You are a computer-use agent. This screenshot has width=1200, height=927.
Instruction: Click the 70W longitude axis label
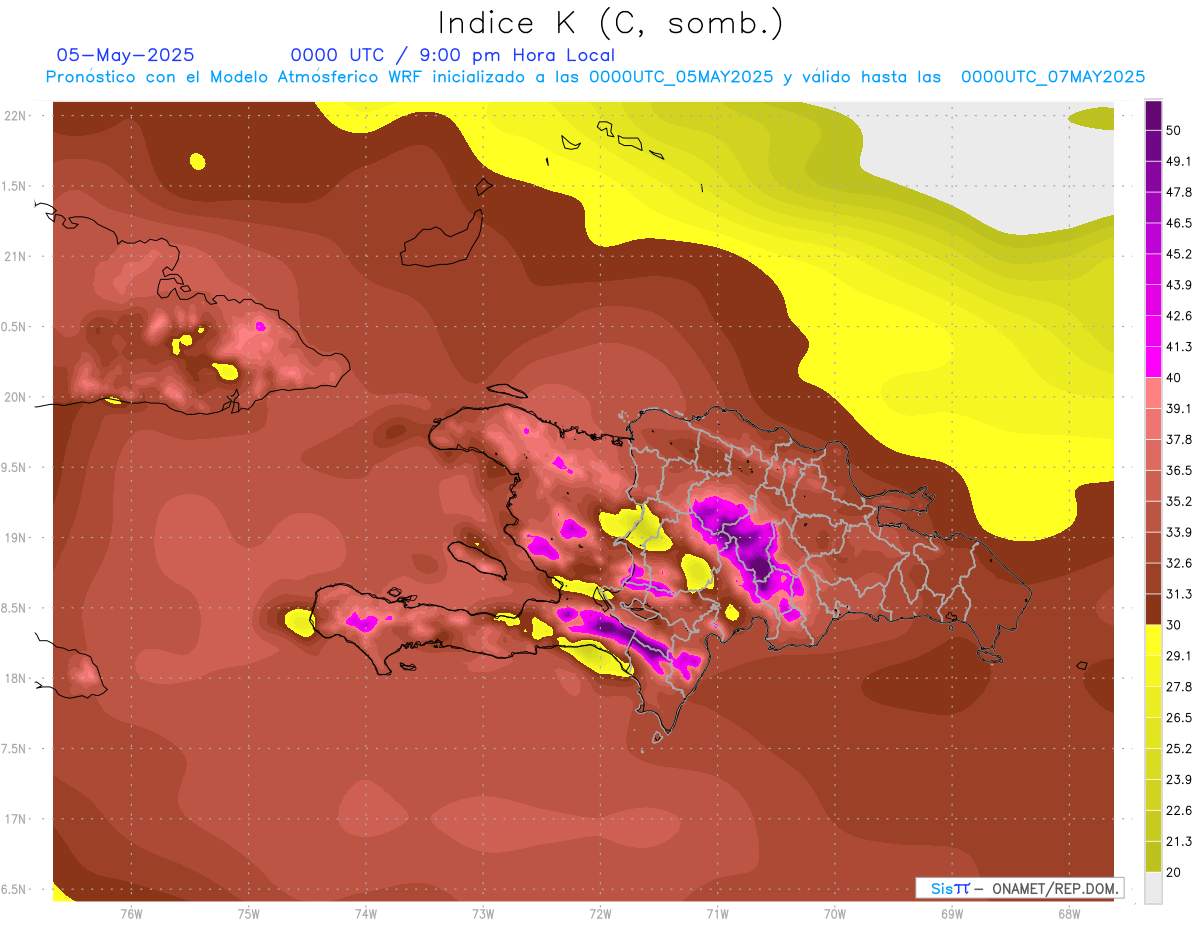(x=834, y=914)
